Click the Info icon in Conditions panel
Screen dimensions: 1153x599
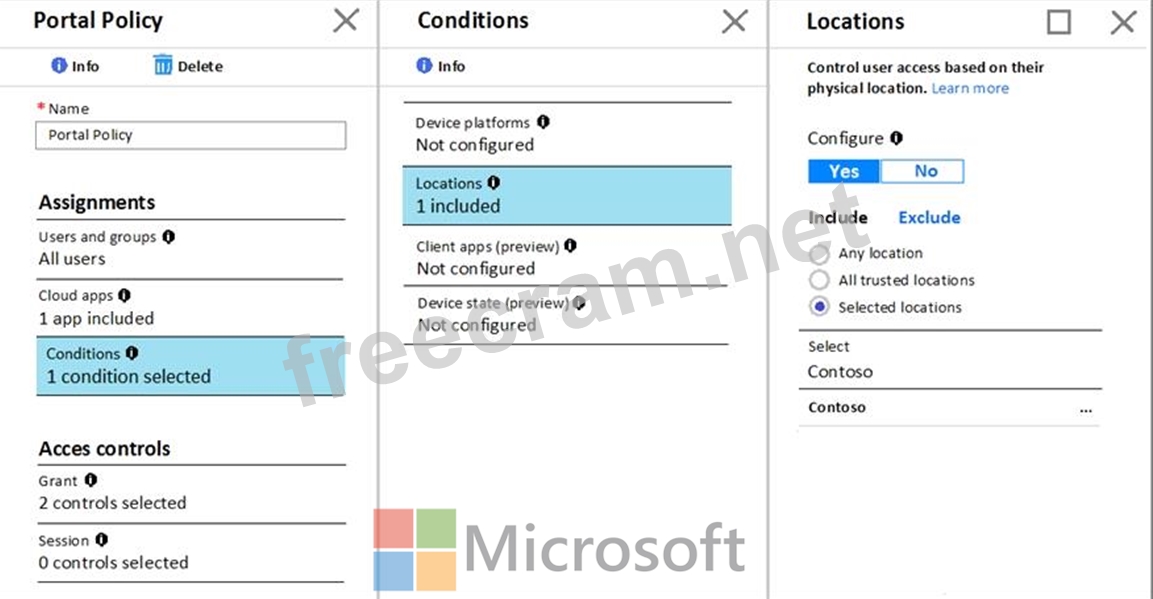pyautogui.click(x=425, y=66)
